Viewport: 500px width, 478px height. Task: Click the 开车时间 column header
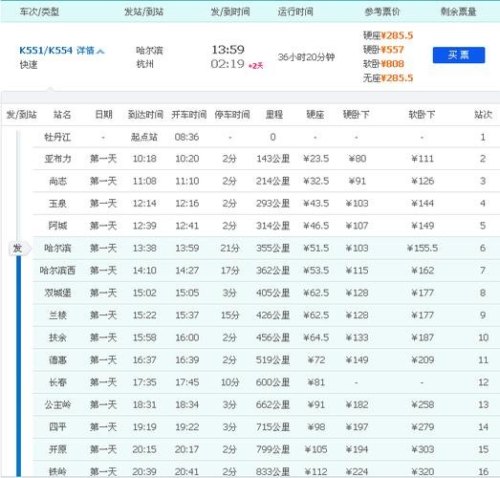(189, 115)
